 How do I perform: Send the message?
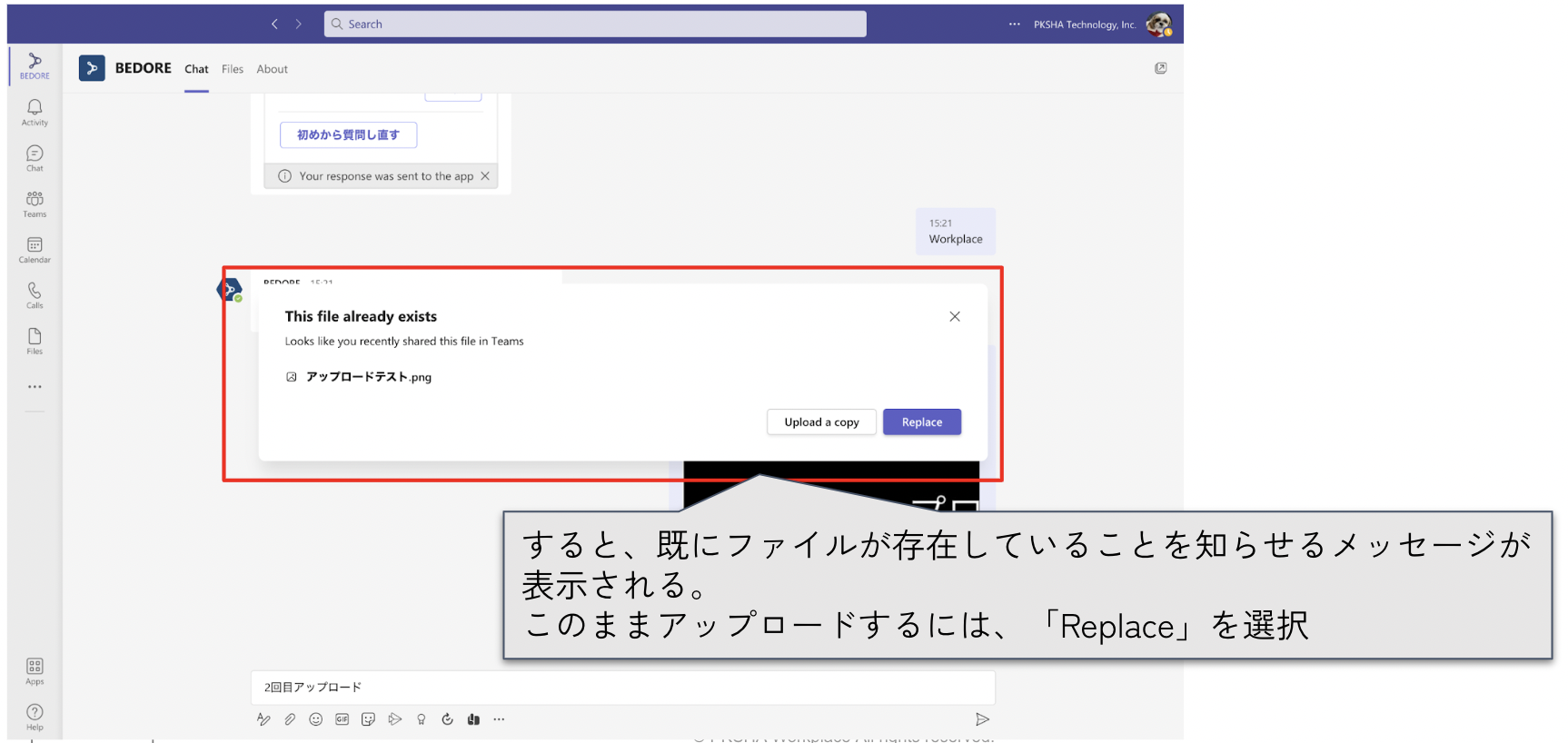click(x=982, y=719)
